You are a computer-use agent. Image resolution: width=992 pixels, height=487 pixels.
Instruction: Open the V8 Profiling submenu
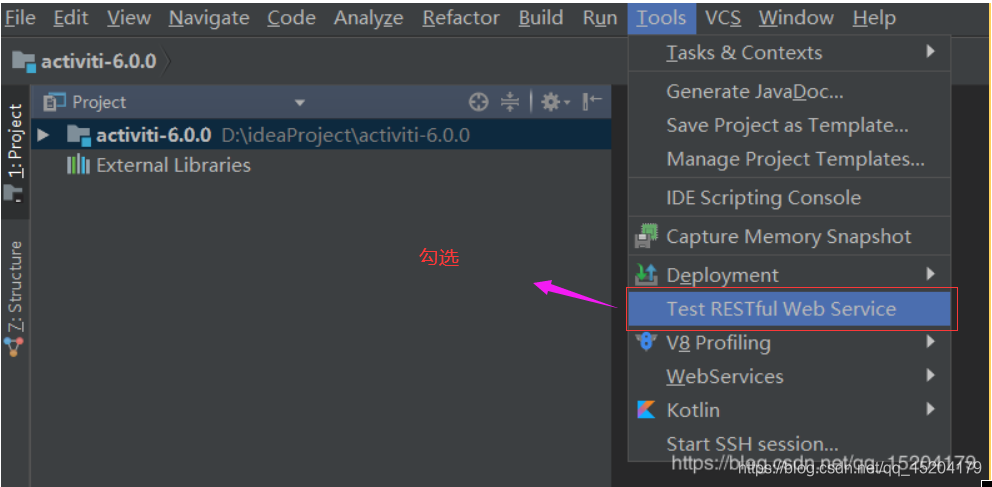click(789, 343)
